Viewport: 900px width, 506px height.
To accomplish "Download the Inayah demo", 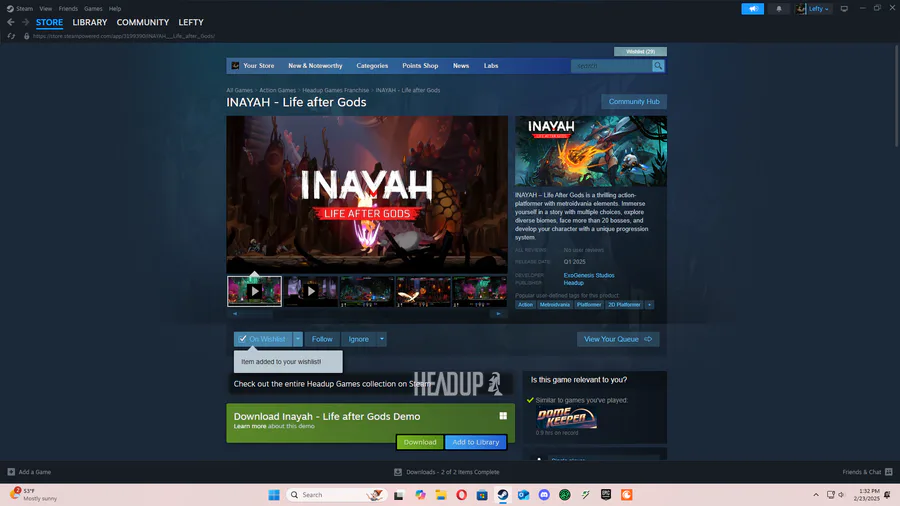I will (420, 442).
